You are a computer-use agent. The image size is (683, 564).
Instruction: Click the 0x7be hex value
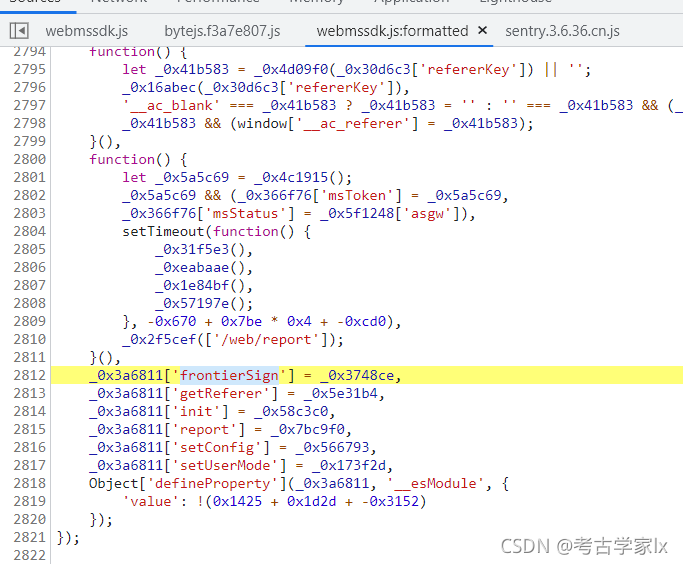coord(241,321)
